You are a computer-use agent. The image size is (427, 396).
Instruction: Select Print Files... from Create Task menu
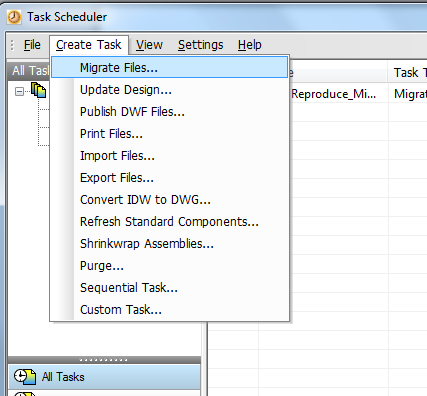coord(170,134)
